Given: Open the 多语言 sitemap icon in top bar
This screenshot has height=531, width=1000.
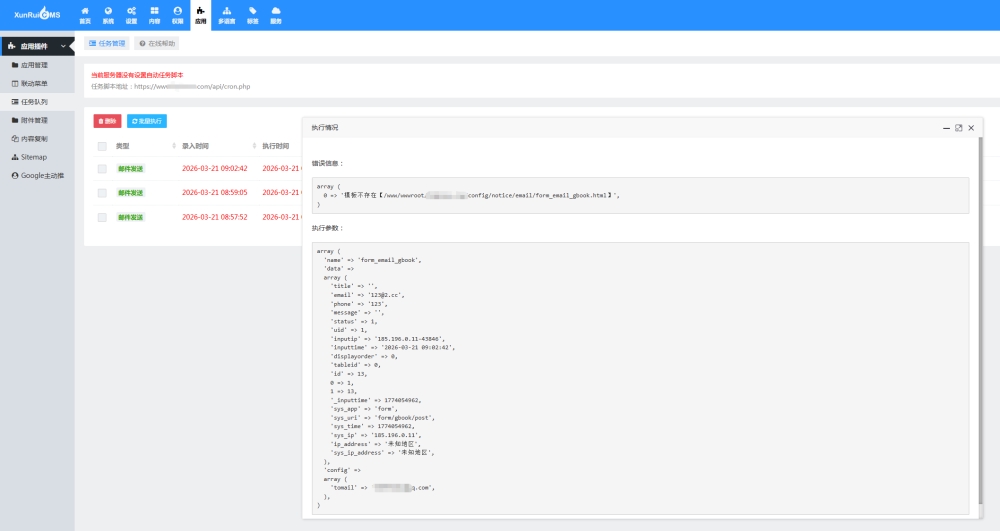Looking at the screenshot, I should tap(227, 14).
